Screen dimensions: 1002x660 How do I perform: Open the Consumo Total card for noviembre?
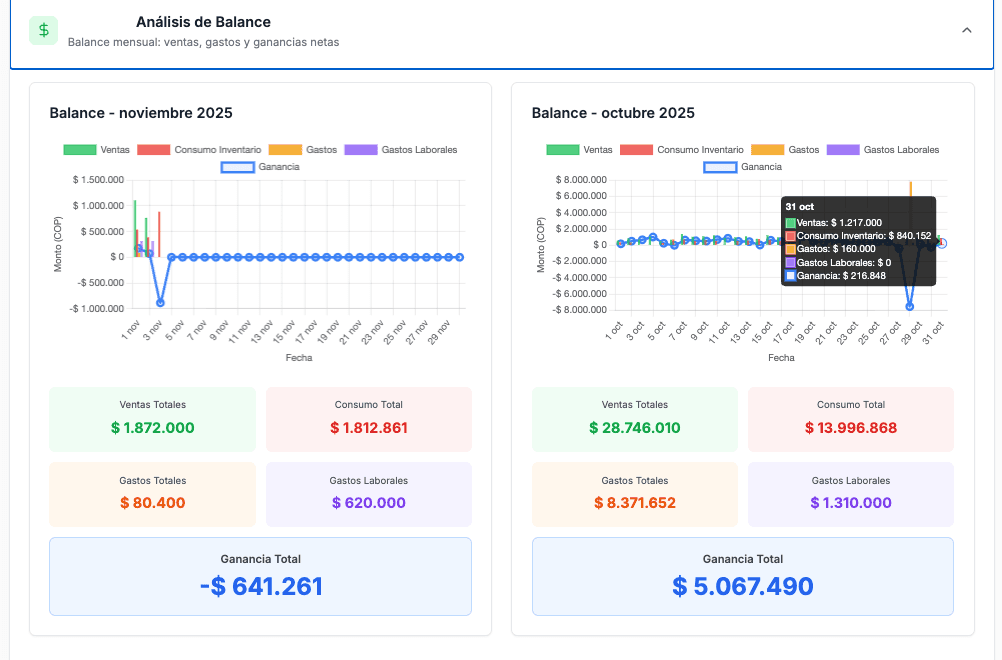[x=368, y=419]
